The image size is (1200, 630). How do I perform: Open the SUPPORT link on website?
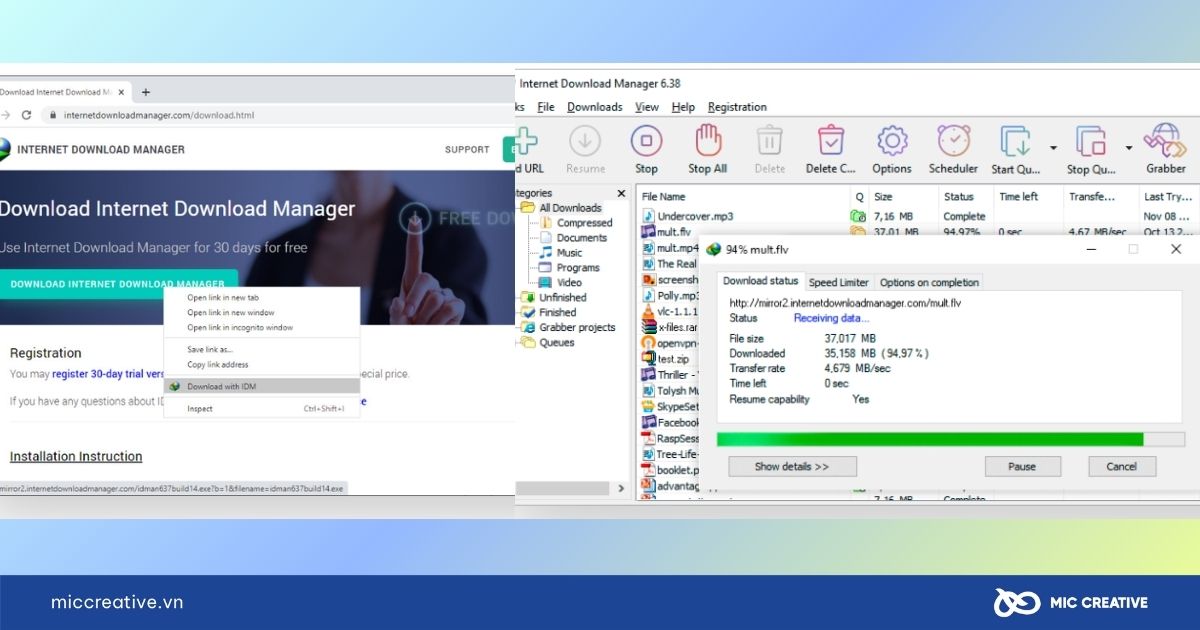(x=467, y=149)
